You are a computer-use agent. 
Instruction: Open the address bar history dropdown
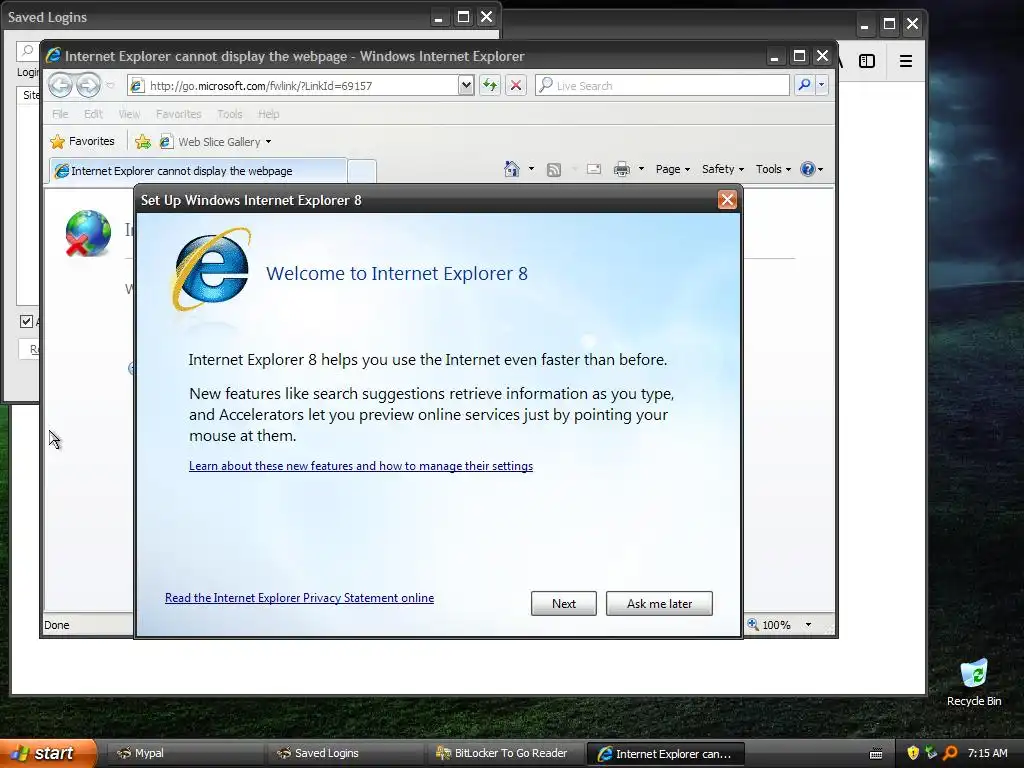pos(466,86)
